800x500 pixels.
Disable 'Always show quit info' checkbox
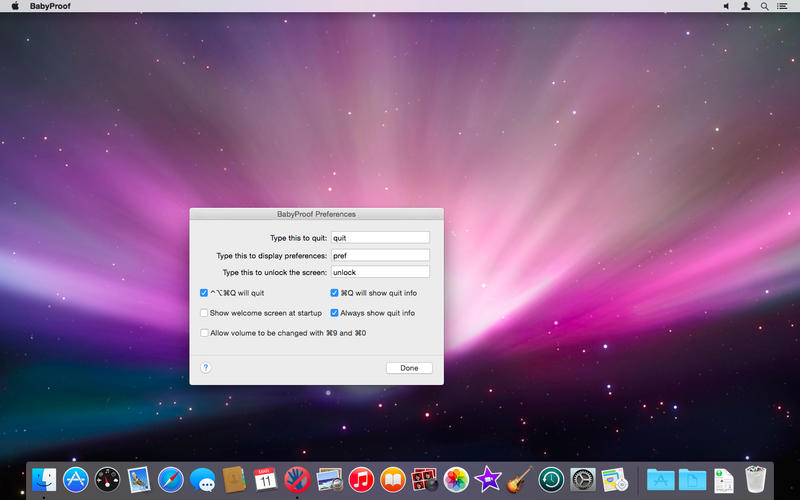tap(335, 313)
